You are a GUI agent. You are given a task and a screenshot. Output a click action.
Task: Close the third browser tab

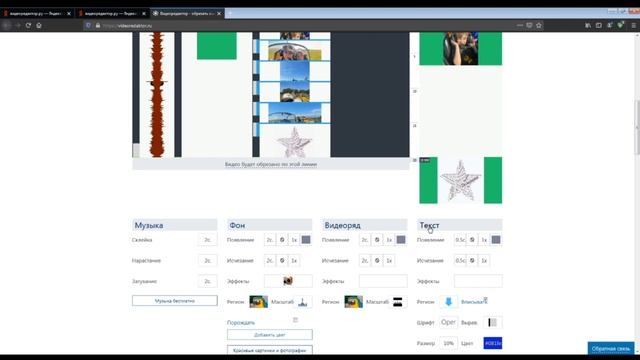click(x=219, y=13)
